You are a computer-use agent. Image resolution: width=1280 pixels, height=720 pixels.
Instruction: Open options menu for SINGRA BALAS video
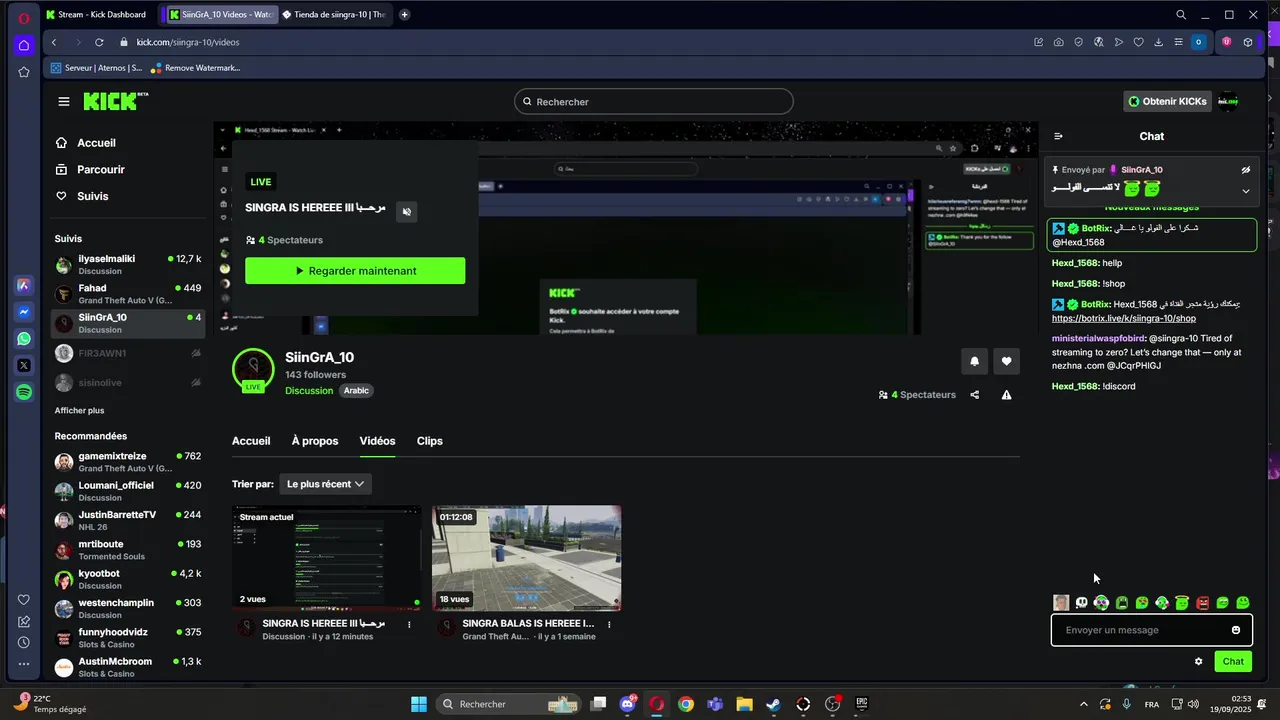tap(609, 624)
